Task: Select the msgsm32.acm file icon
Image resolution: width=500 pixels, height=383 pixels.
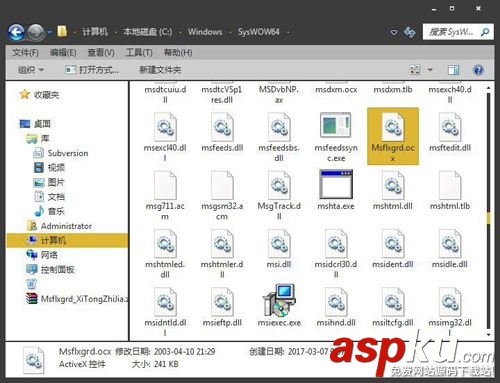Action: point(222,185)
